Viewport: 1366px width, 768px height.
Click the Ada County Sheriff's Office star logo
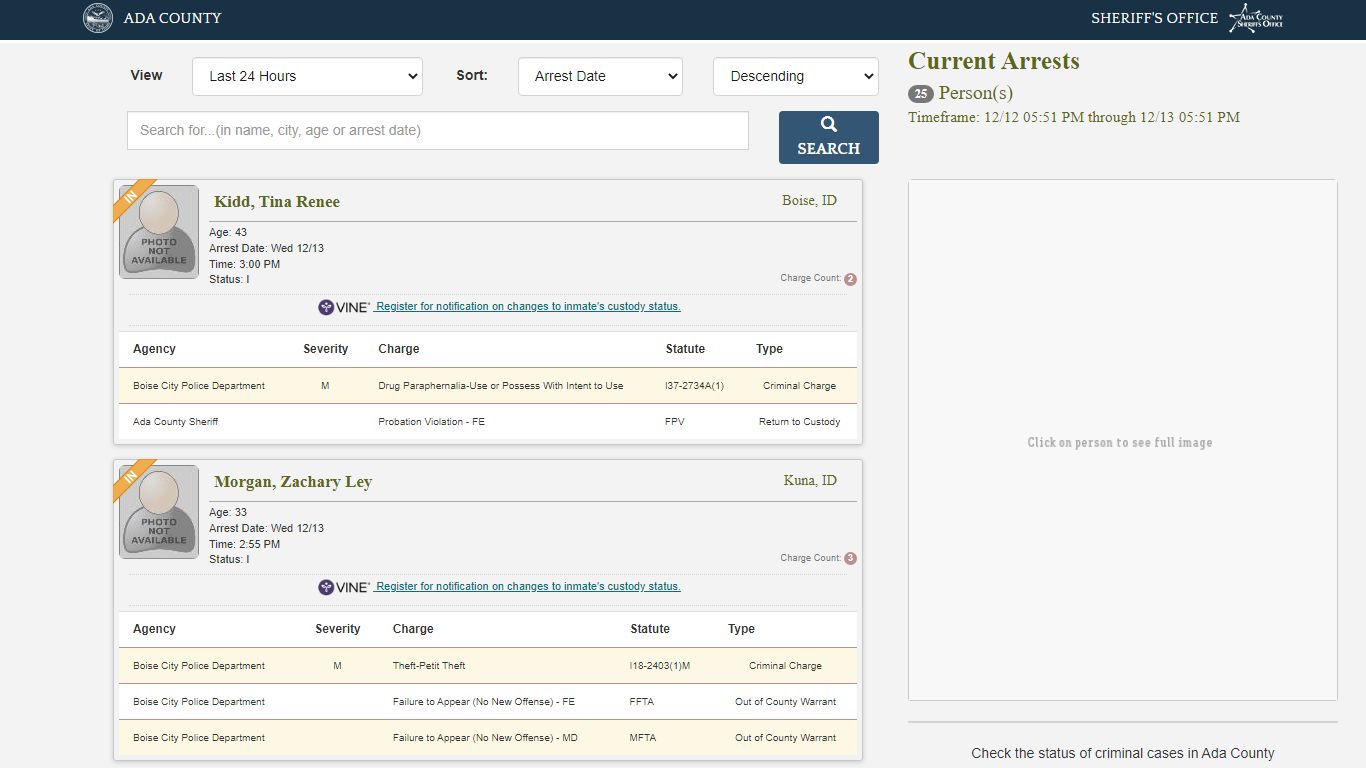coord(1256,18)
